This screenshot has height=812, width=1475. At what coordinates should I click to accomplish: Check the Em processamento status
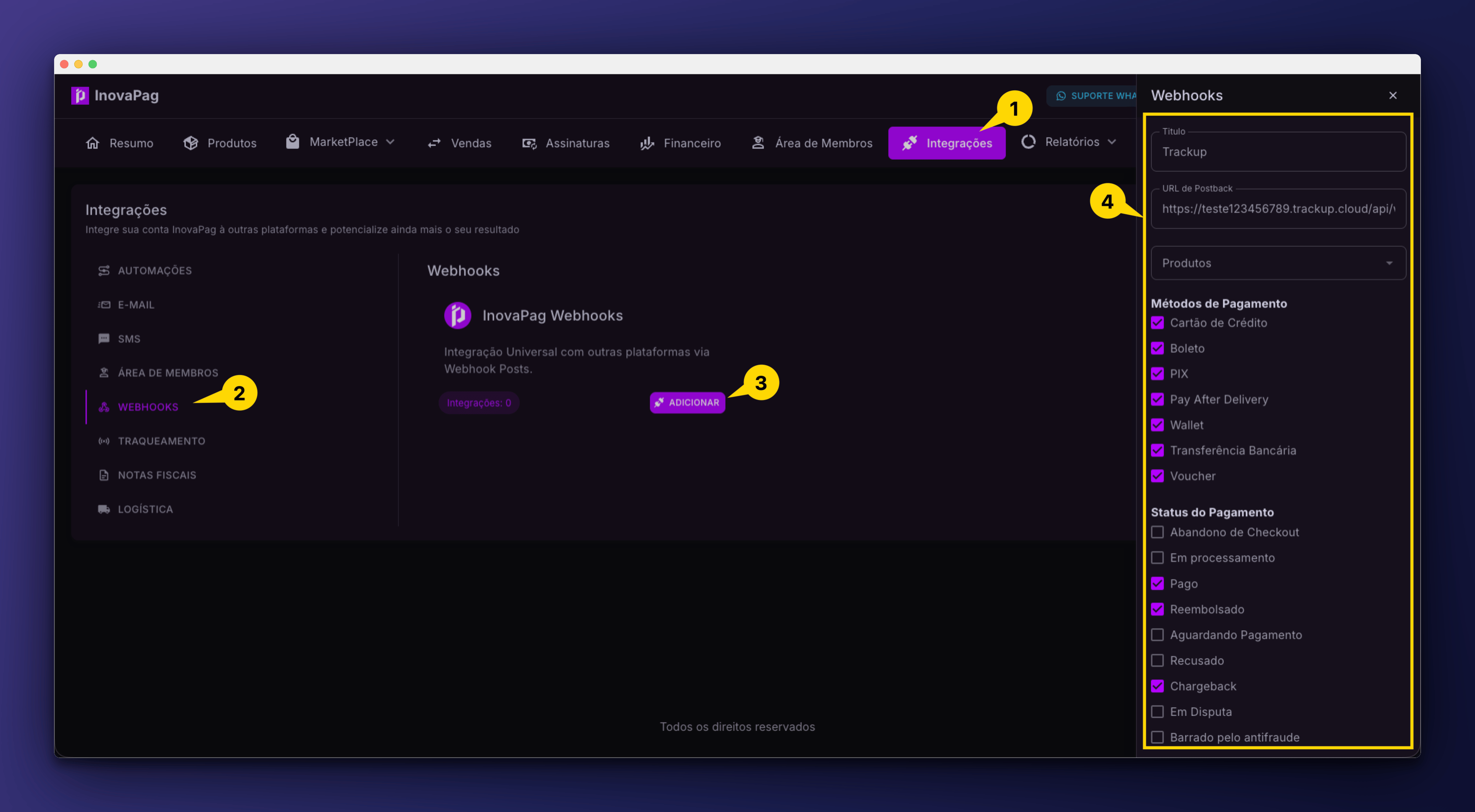pyautogui.click(x=1157, y=558)
